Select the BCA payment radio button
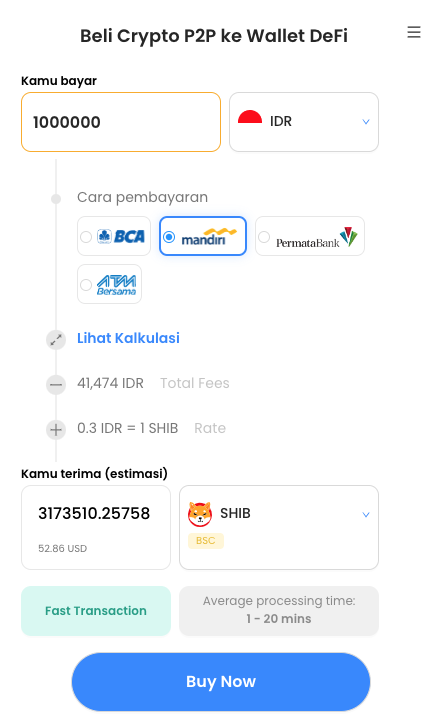 tap(86, 237)
